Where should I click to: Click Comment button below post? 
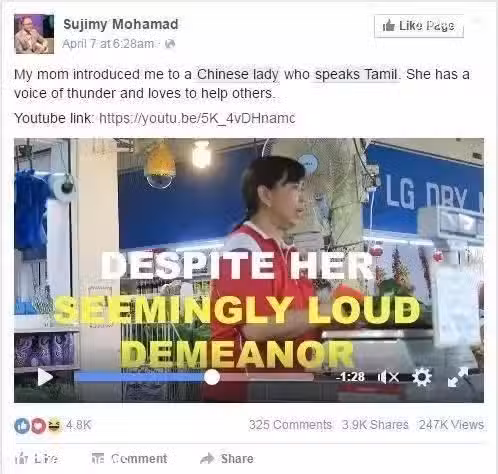[x=129, y=459]
